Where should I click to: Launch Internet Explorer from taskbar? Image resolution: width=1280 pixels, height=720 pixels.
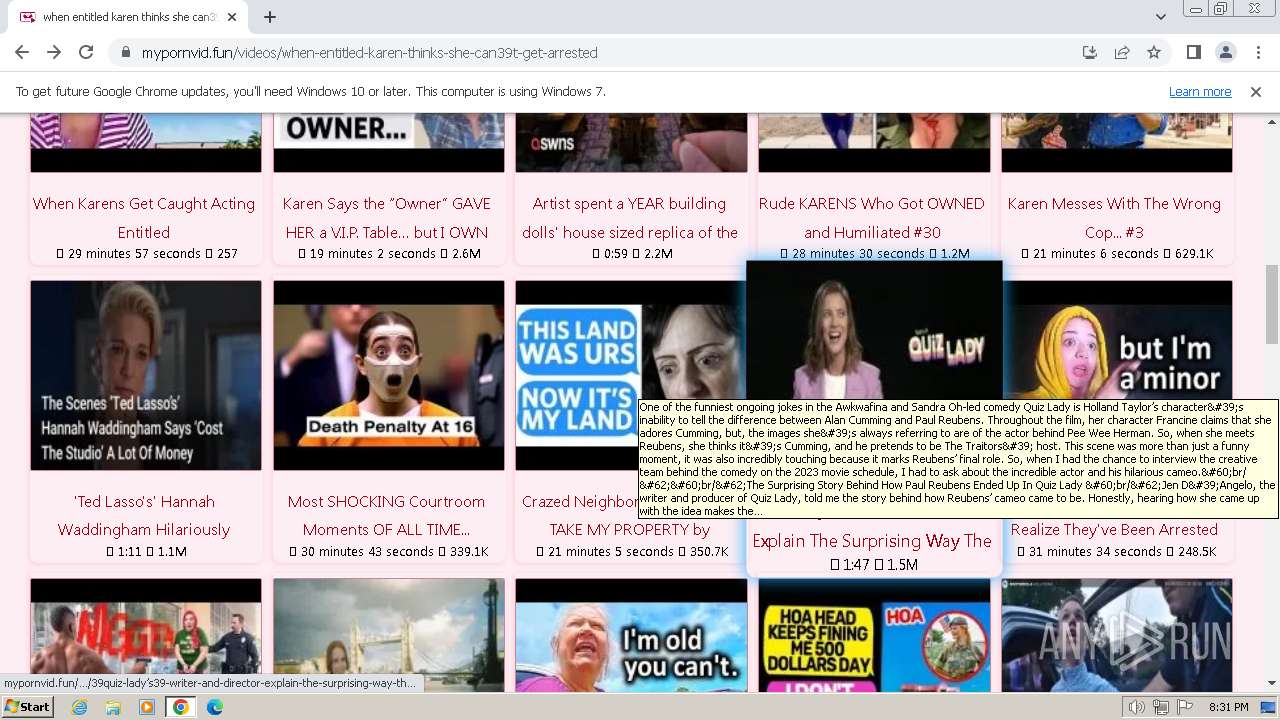click(x=79, y=707)
